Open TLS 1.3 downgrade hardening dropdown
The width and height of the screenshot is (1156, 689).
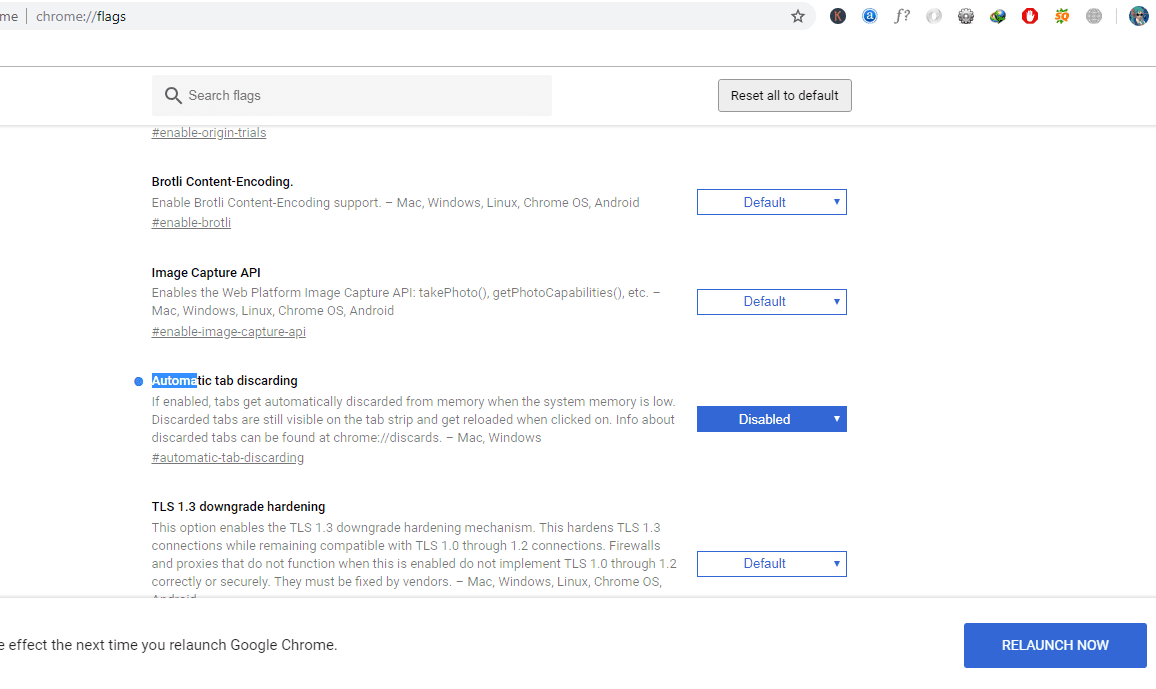tap(772, 564)
